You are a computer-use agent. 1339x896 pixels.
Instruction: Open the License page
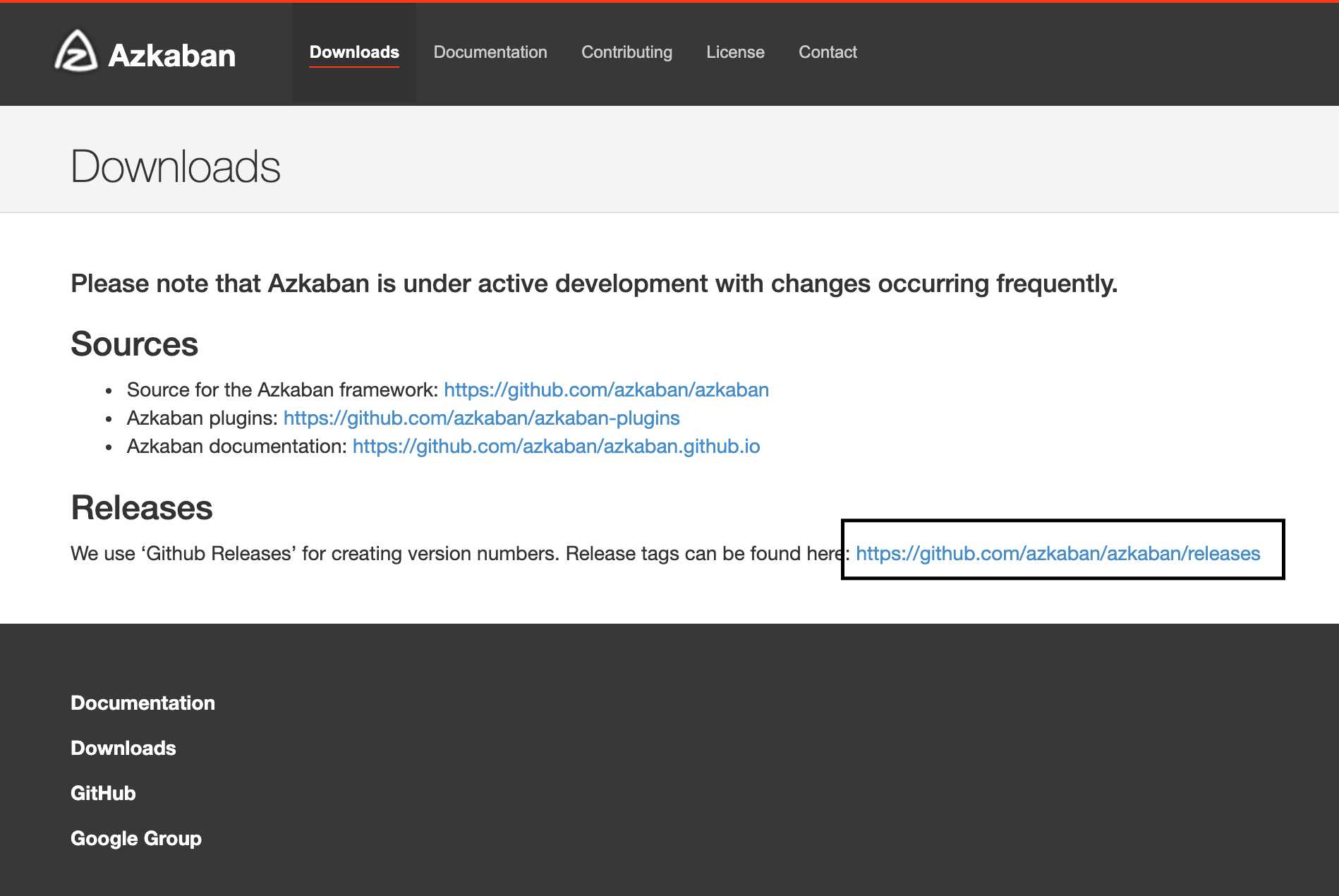click(x=735, y=52)
